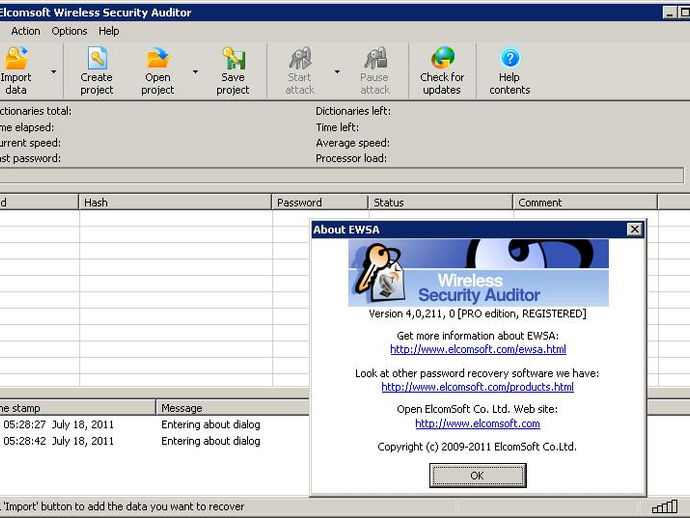Click the Wireless Security Auditor banner image
Screen dimensions: 690x518
tap(479, 273)
